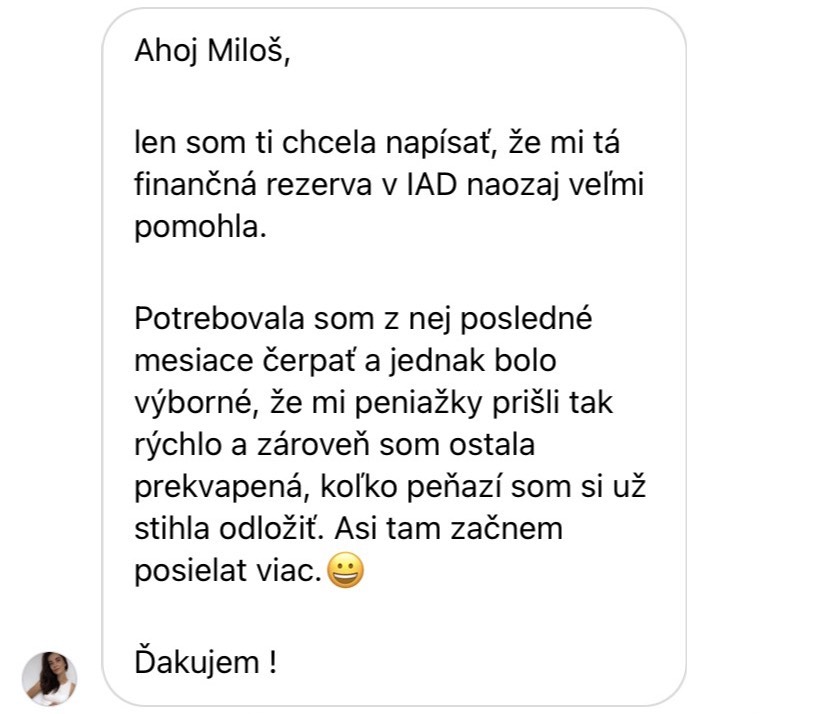The image size is (819, 714).
Task: Click the closing text "Ďakujem !"
Action: pyautogui.click(x=205, y=662)
